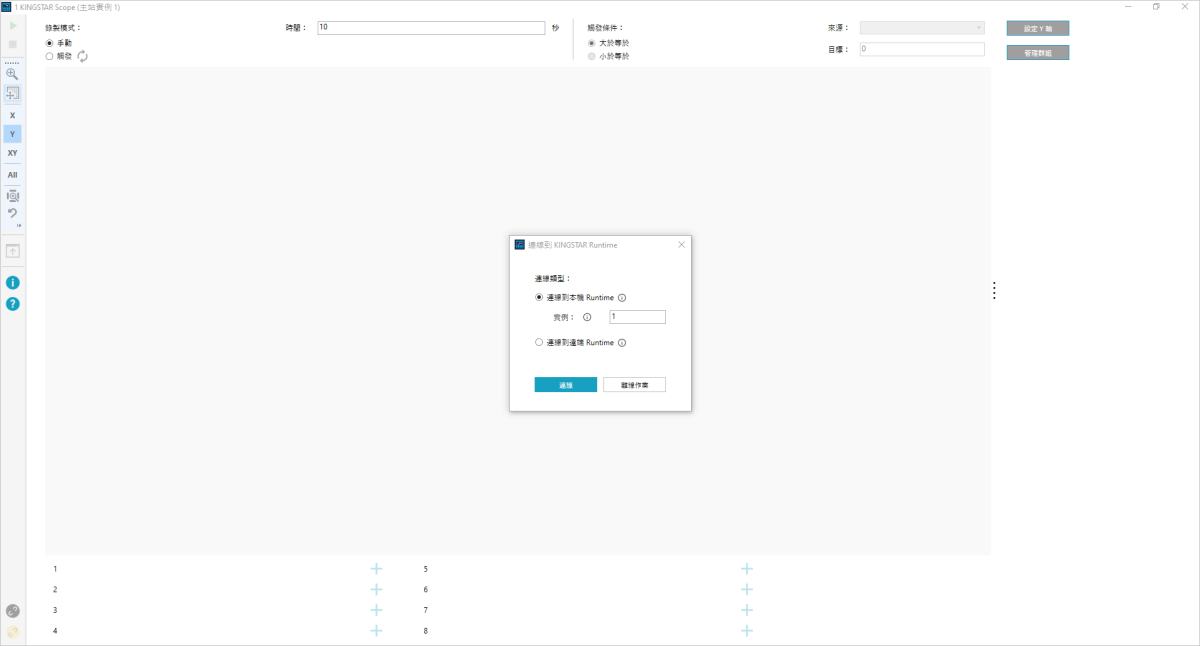Click the undo zoom arrow icon
1200x646 pixels.
point(12,213)
